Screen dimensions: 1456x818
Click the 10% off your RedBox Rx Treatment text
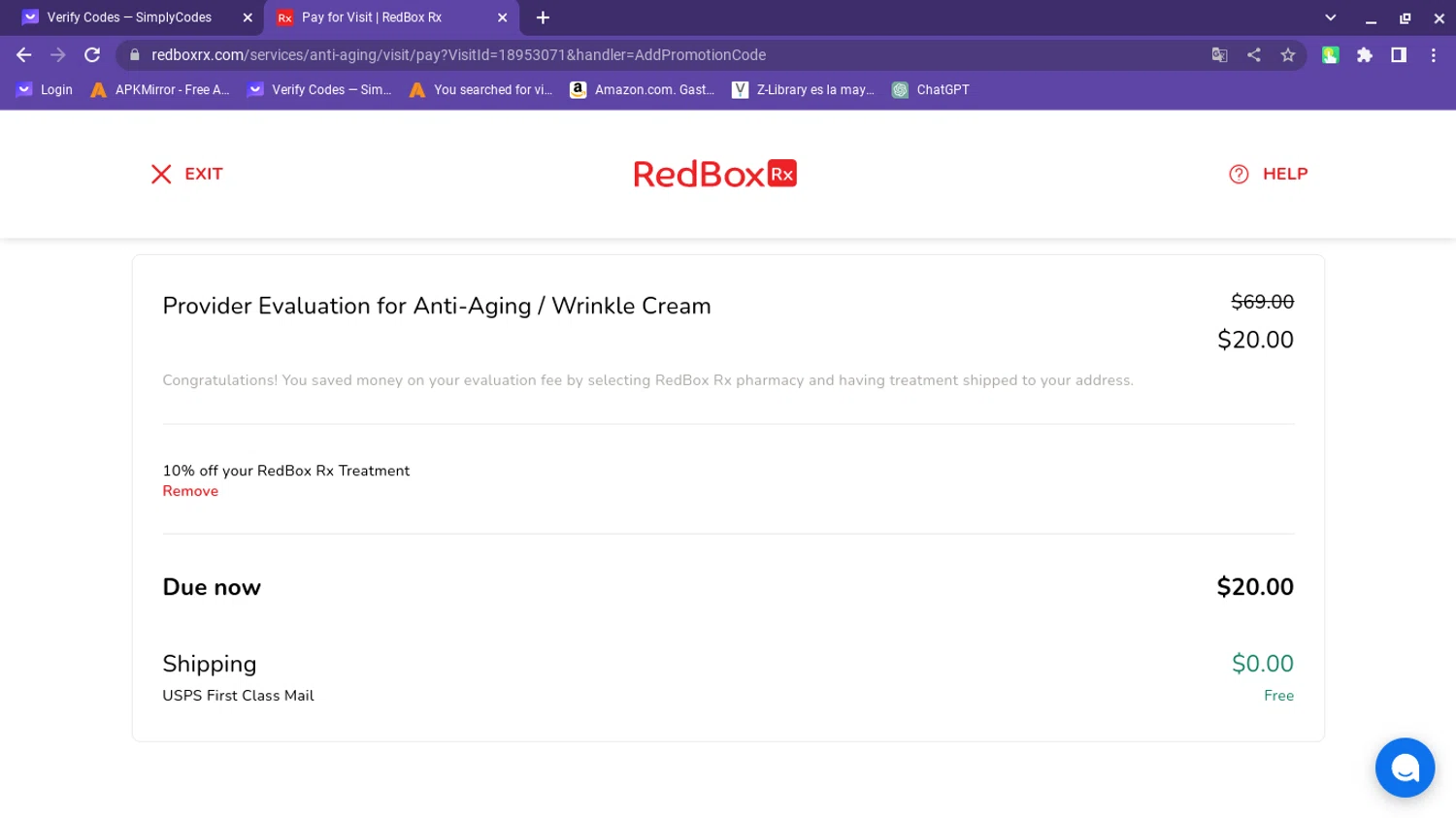286,471
